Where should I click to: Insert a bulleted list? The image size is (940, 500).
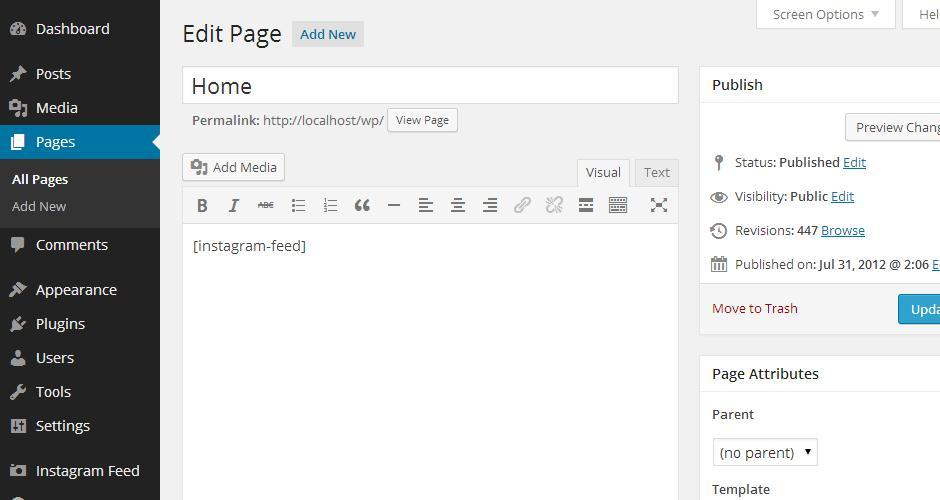click(x=298, y=205)
